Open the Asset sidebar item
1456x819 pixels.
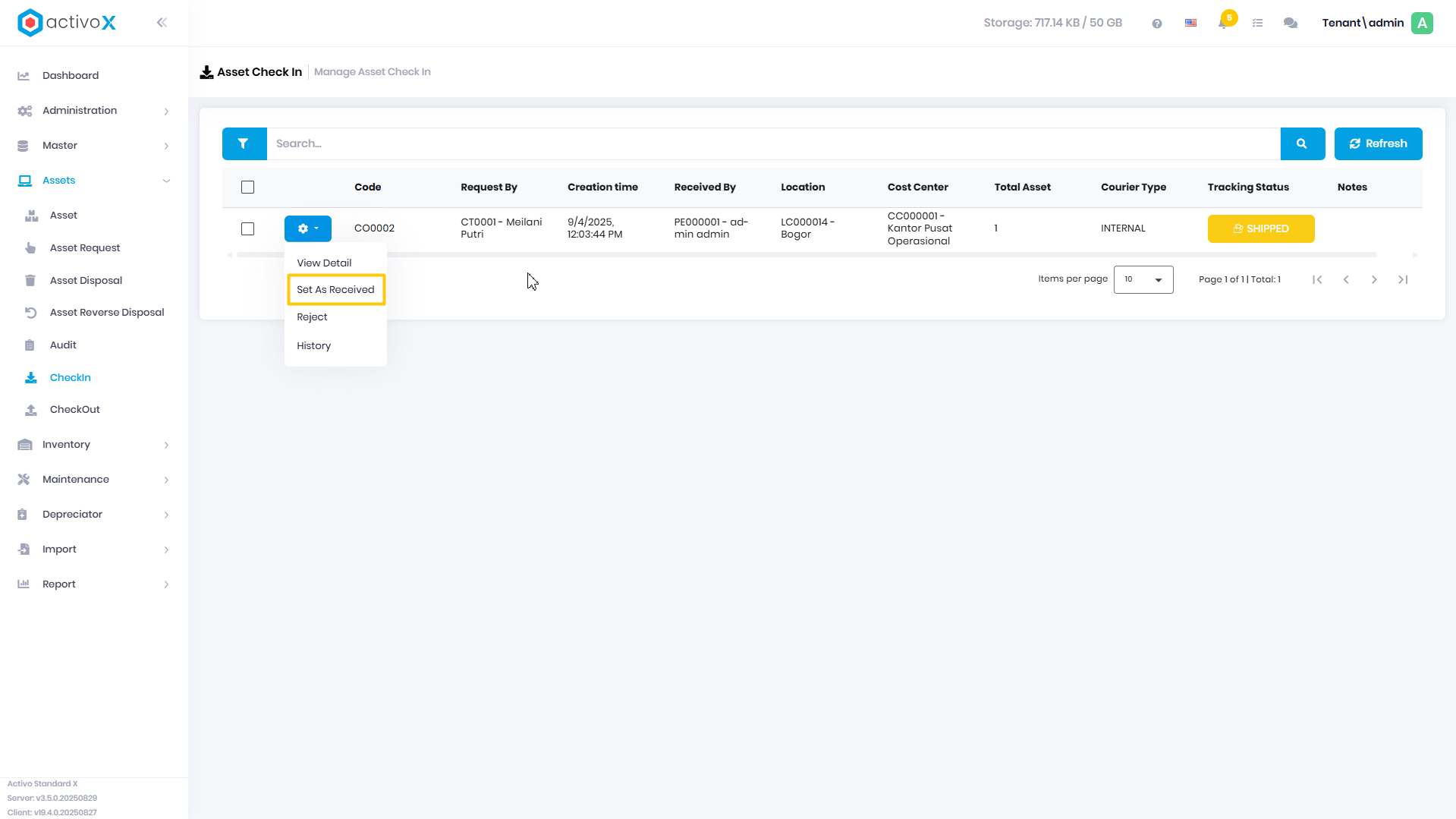click(64, 216)
